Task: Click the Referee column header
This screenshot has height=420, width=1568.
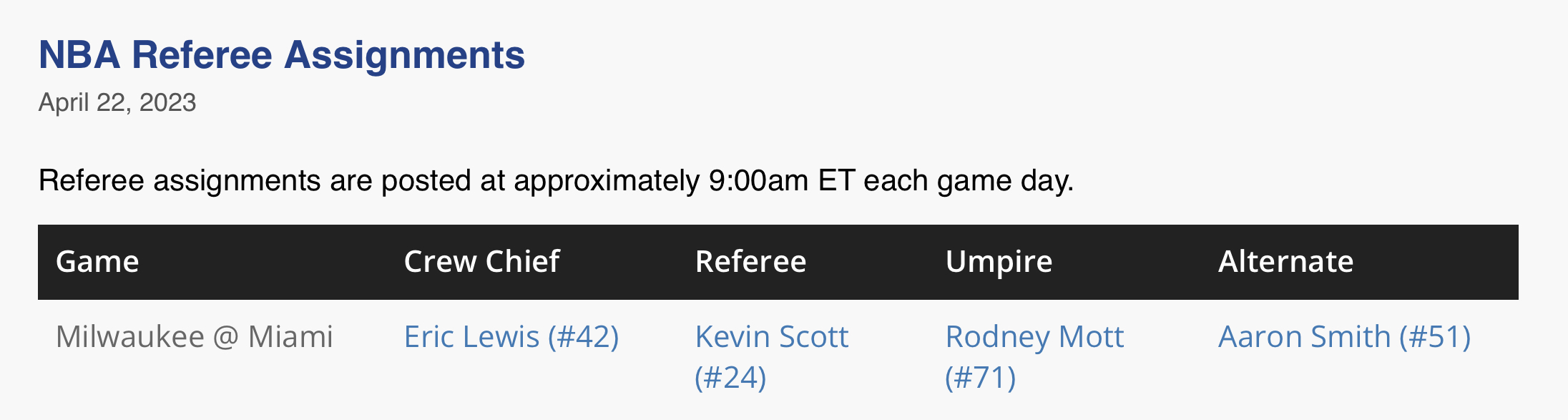Action: tap(750, 262)
